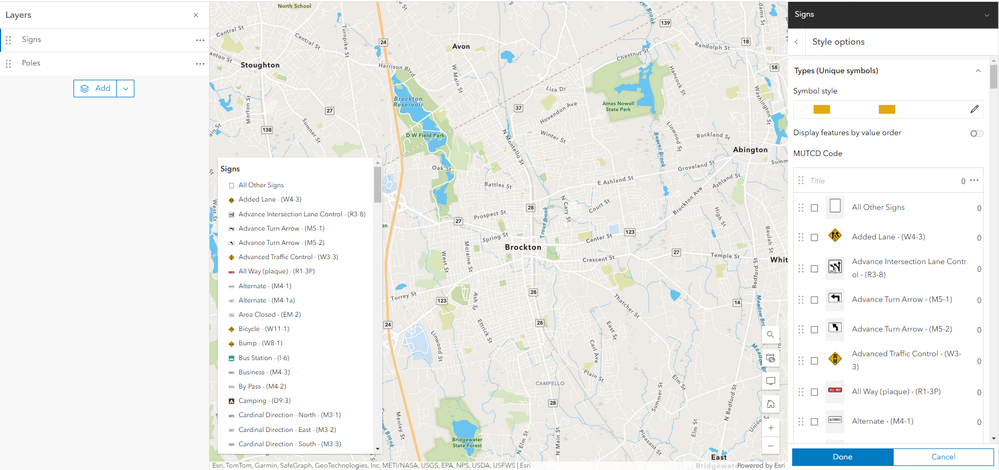Screen dimensions: 999x470
Task: Edit Alternate (M4-1) symbol
Action: (x=835, y=420)
